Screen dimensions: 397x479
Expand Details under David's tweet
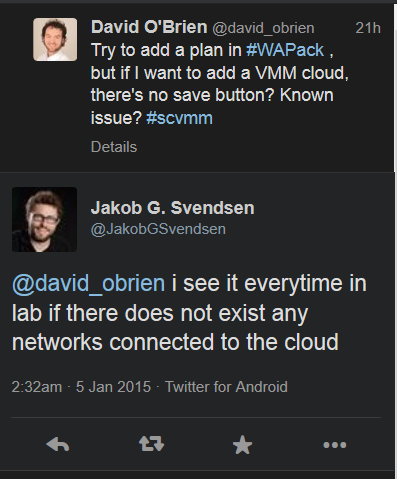click(114, 147)
